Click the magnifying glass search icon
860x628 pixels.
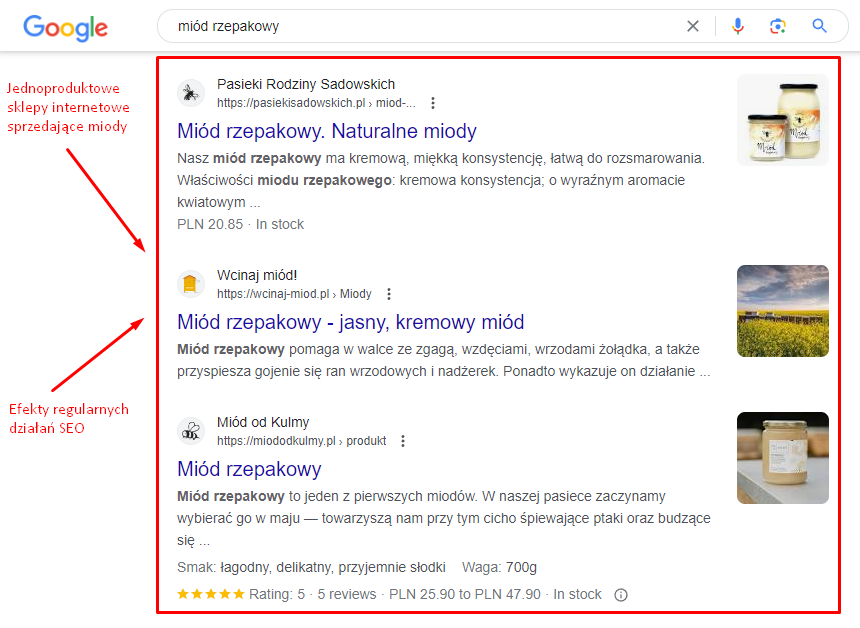pos(819,25)
